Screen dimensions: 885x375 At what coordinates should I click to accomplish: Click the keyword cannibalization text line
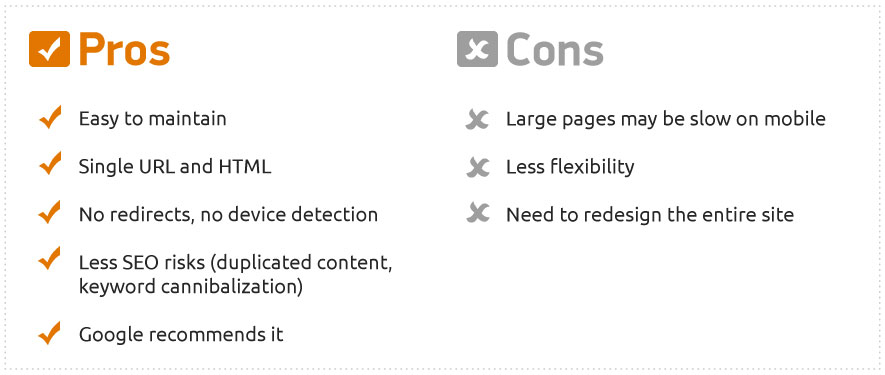click(x=191, y=287)
